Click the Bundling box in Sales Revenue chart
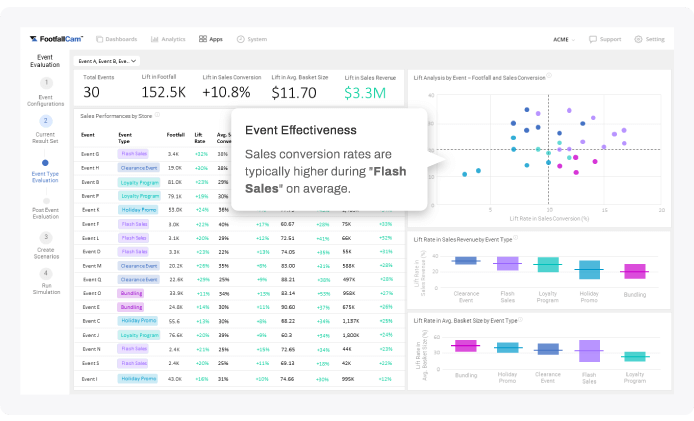 (x=635, y=271)
